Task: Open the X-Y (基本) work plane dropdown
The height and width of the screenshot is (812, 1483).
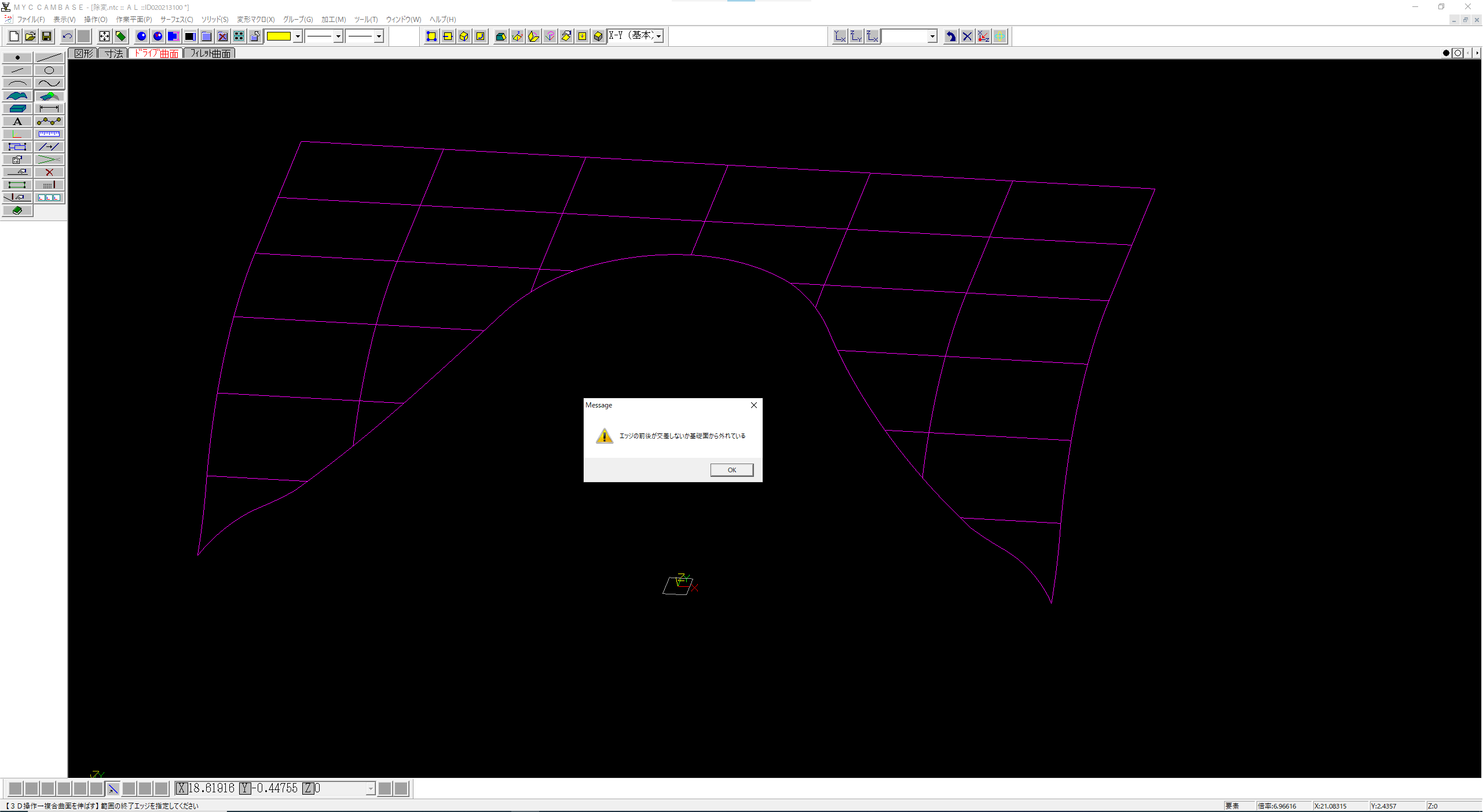Action: pos(658,36)
